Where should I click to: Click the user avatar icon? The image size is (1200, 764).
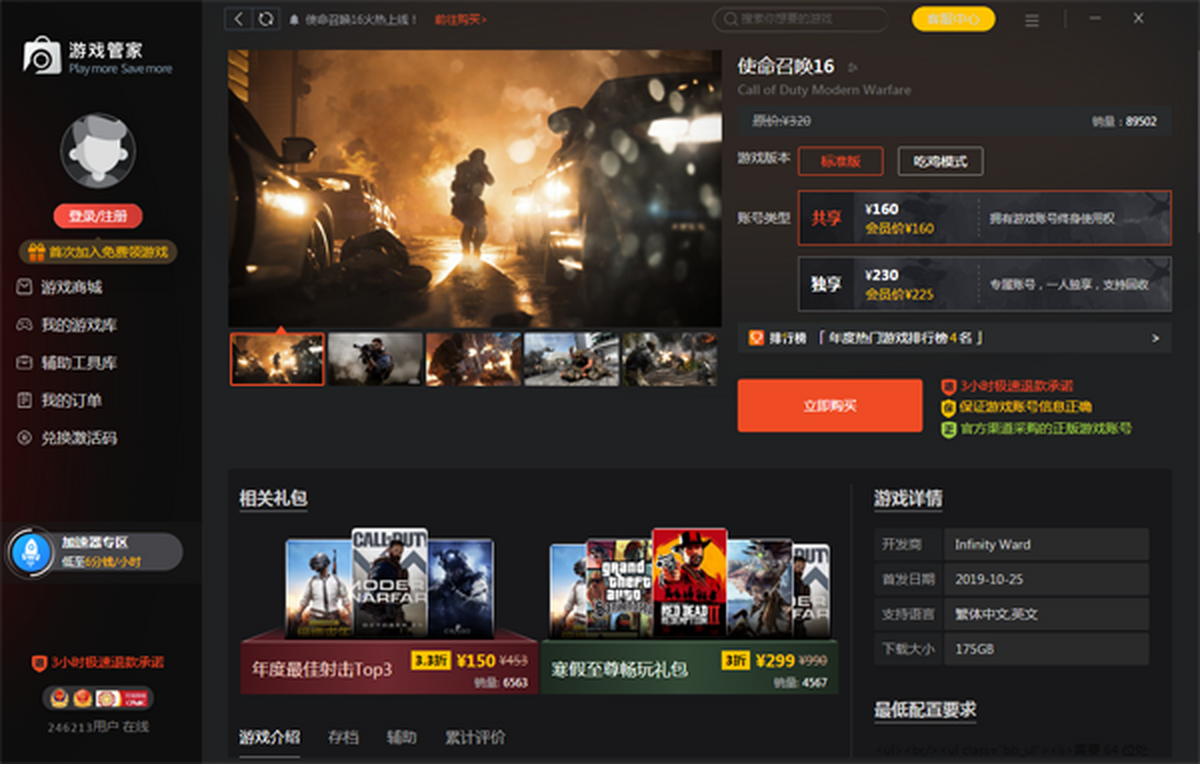[98, 152]
